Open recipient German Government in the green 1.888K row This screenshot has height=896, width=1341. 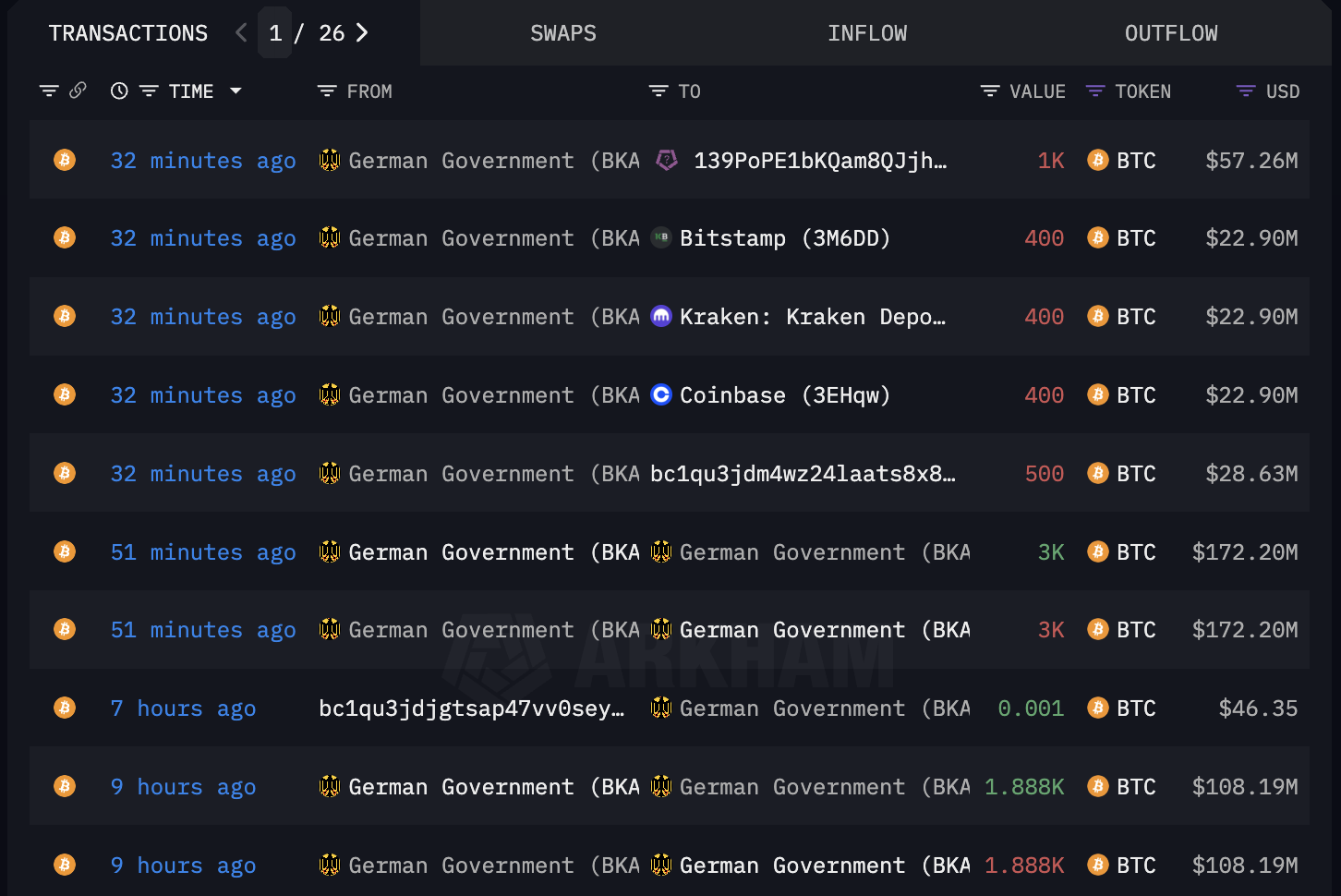point(826,786)
